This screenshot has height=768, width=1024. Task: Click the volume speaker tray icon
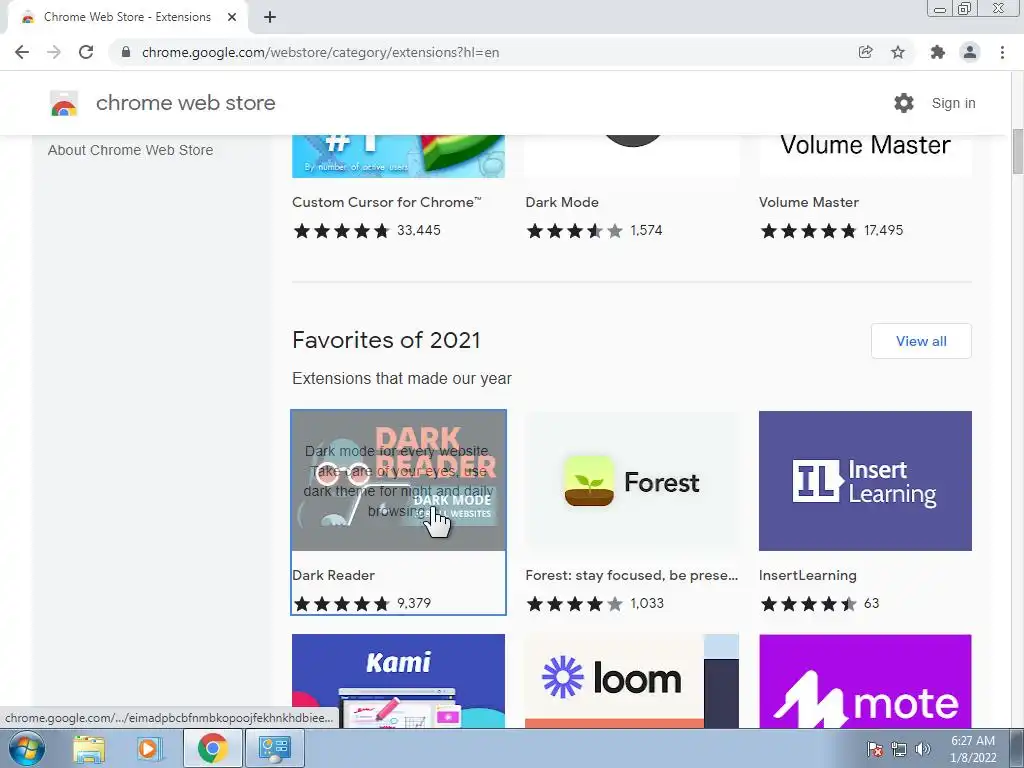[923, 749]
